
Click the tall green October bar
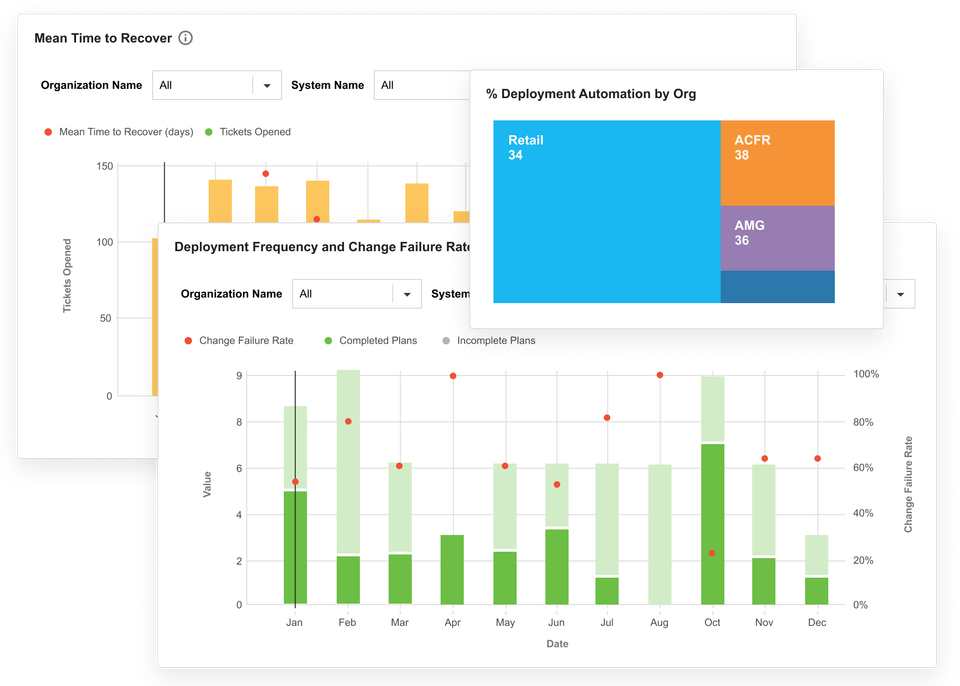click(x=711, y=520)
